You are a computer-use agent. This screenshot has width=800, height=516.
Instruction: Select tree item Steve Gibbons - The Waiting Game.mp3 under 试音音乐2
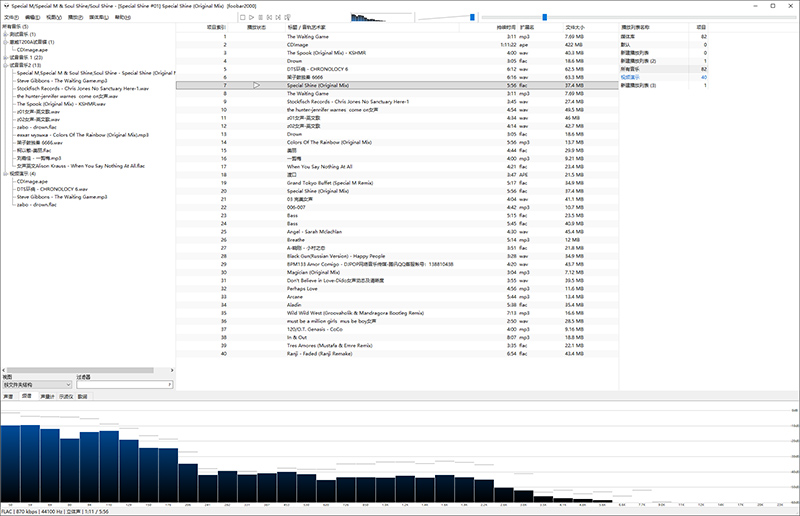pos(62,81)
